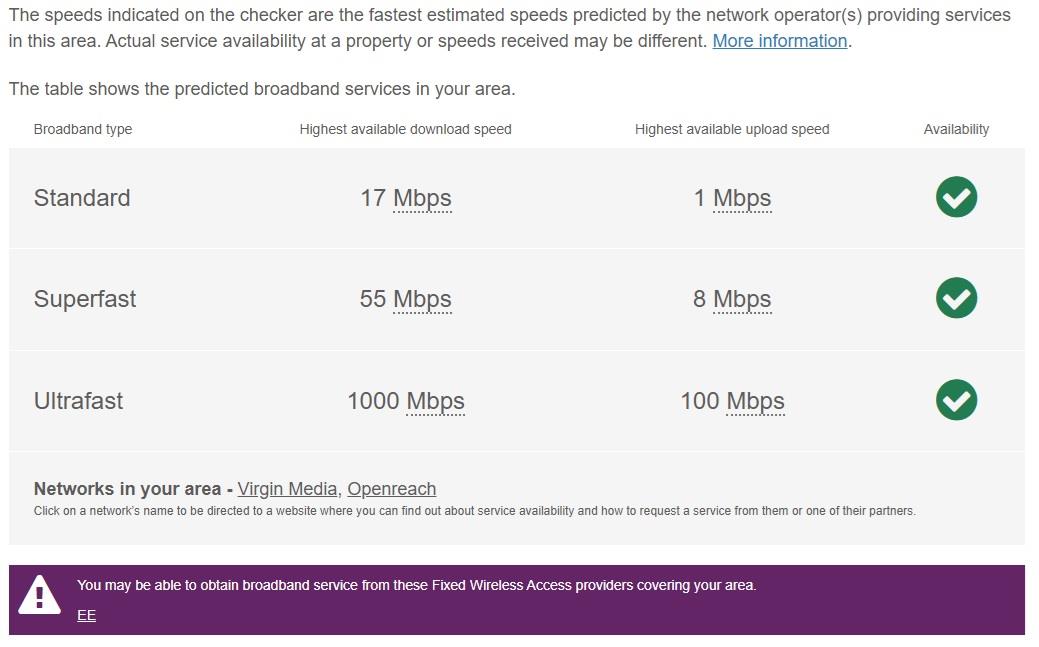Click Mbps abbreviation beside 8 upload speed
Screen dimensions: 1039x647
pos(742,299)
